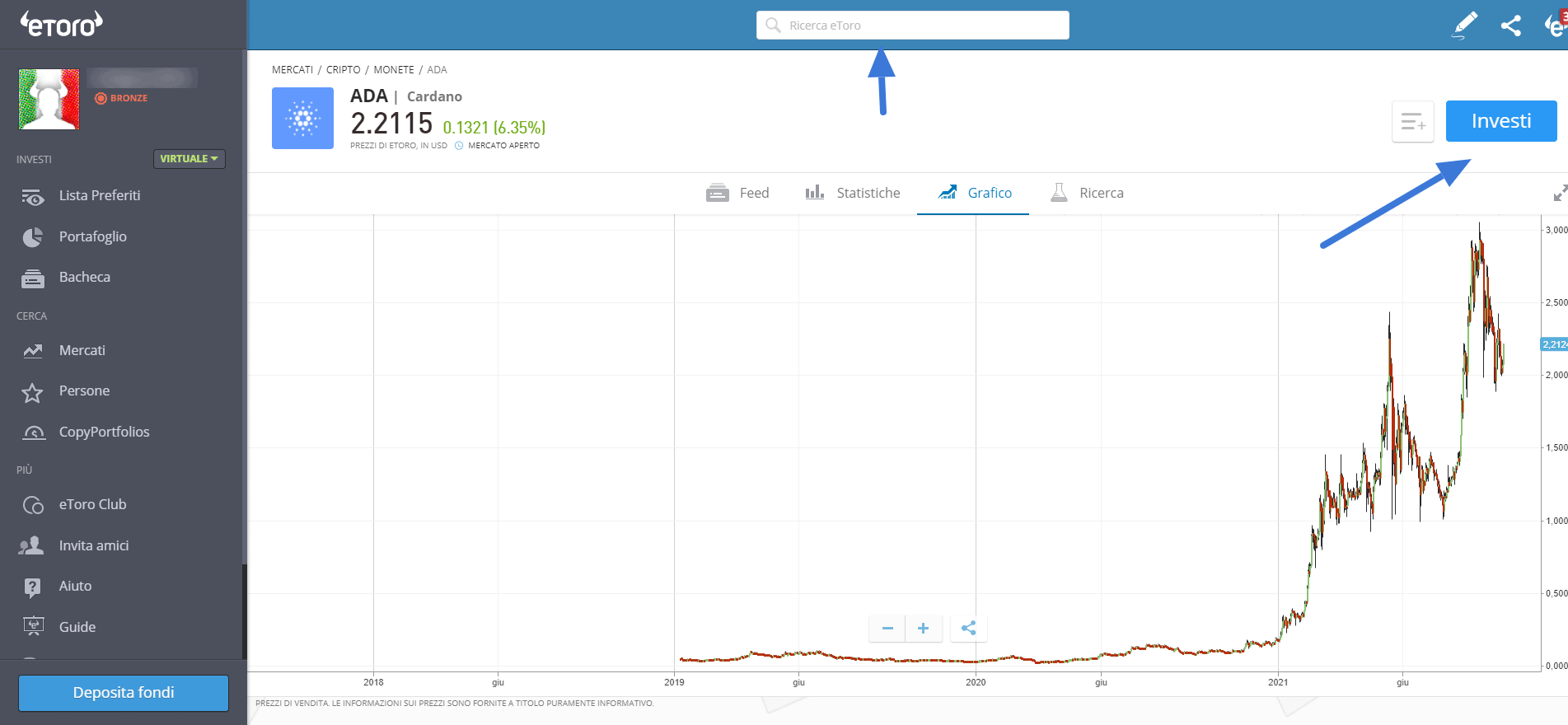Click the eToro Club icon
This screenshot has height=725, width=1568.
(33, 505)
